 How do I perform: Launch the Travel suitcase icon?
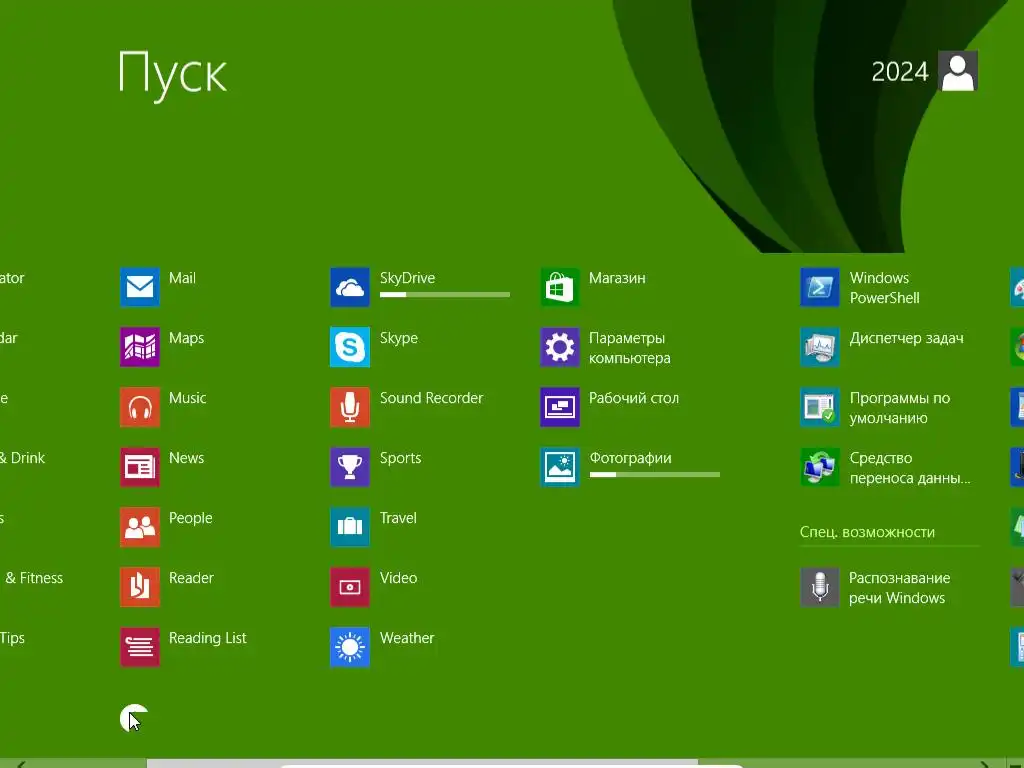pos(350,527)
